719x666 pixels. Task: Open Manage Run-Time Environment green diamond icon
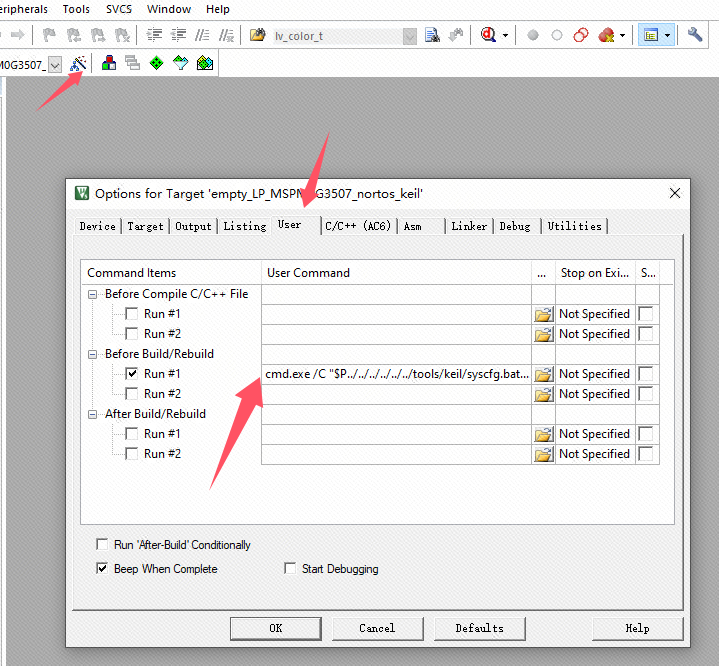156,63
